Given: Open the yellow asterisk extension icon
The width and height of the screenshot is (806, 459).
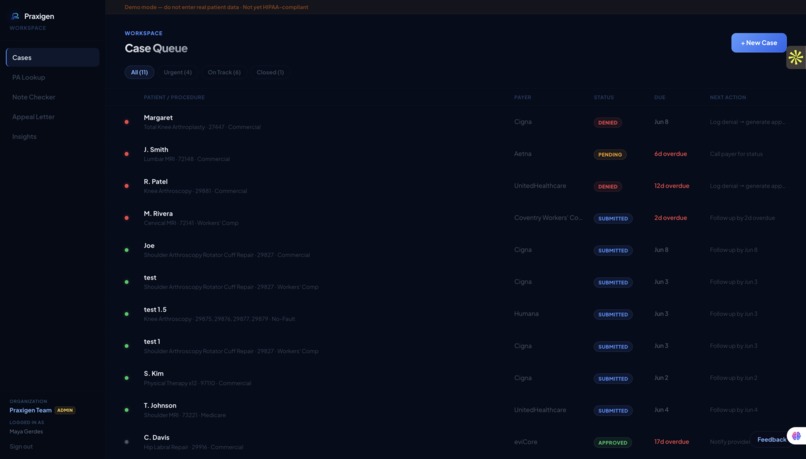Looking at the screenshot, I should coord(795,58).
